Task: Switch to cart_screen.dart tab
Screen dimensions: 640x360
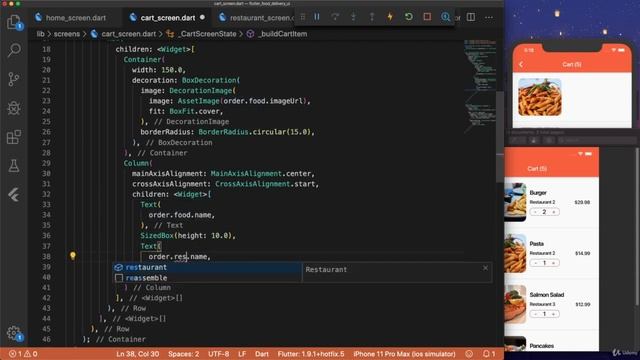Action: coord(167,18)
